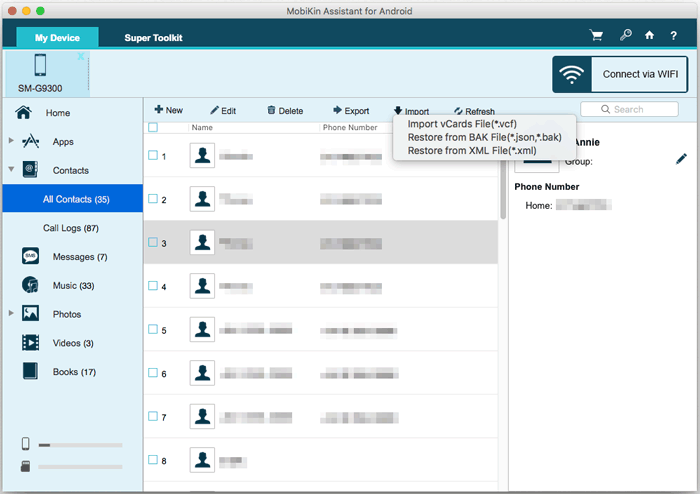This screenshot has height=494, width=700.
Task: Click the contact list scrollbar
Action: (x=503, y=190)
